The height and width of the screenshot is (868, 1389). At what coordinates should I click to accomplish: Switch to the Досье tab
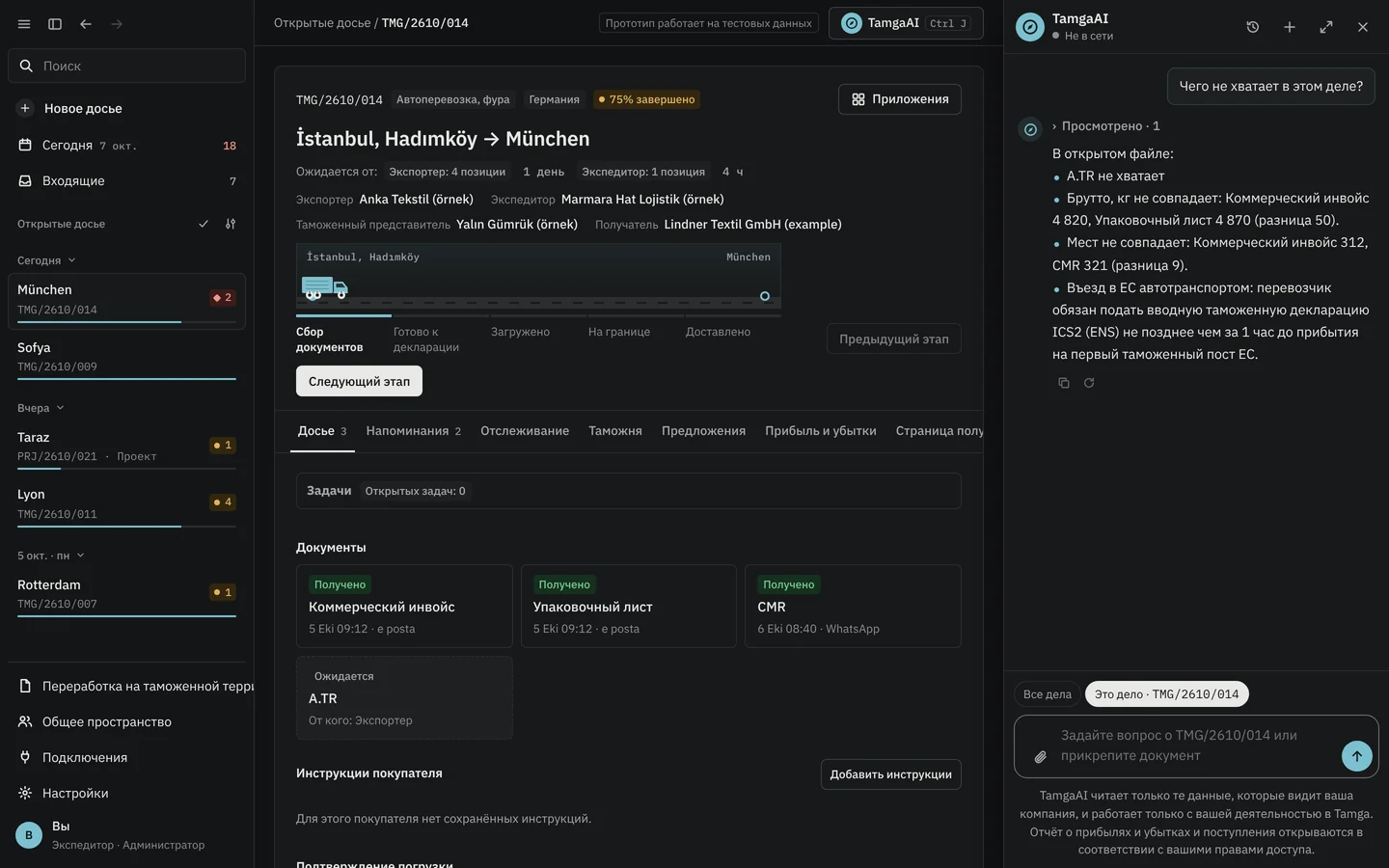(x=322, y=431)
